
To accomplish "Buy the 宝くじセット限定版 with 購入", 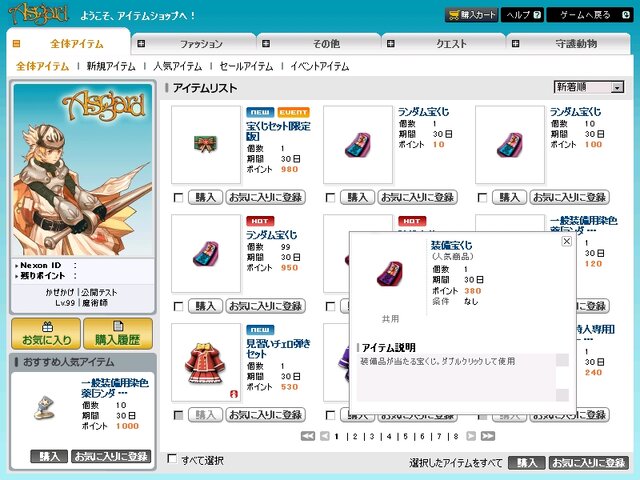I will point(205,198).
